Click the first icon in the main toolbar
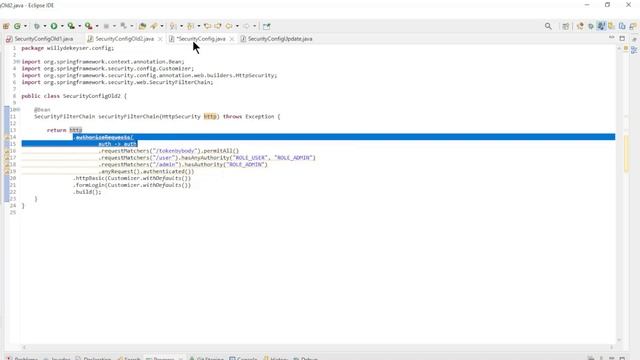This screenshot has height=360, width=640. coord(6,26)
